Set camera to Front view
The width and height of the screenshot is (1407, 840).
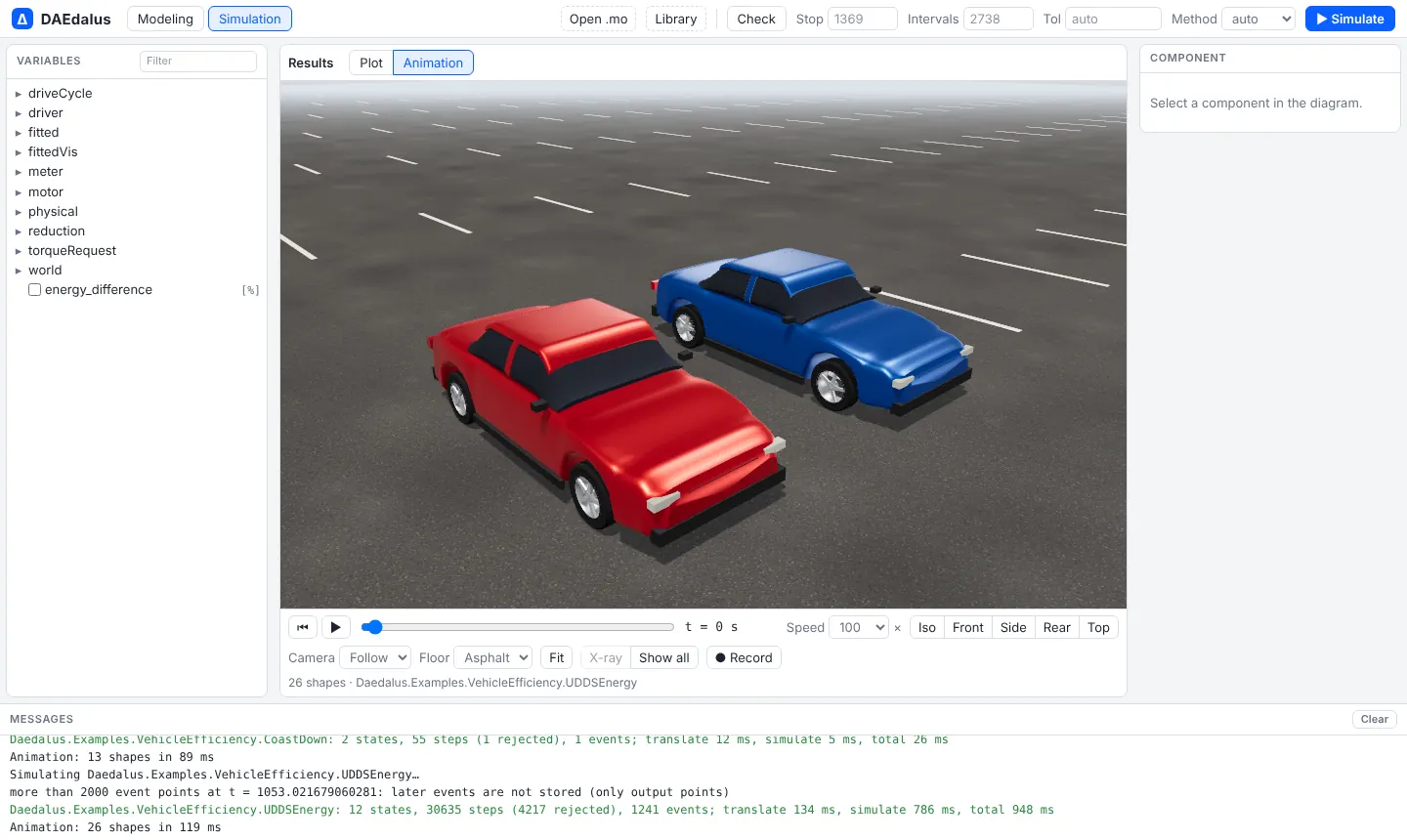pos(968,627)
